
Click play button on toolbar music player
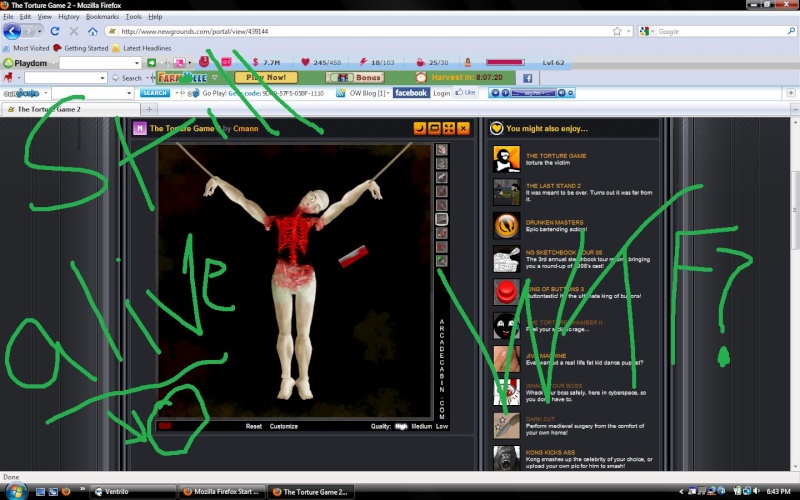click(505, 93)
